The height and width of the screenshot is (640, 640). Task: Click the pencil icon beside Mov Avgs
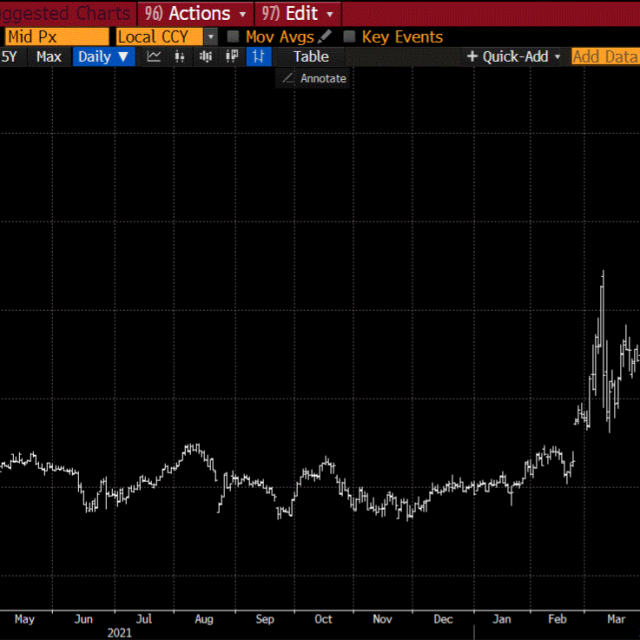(x=325, y=36)
